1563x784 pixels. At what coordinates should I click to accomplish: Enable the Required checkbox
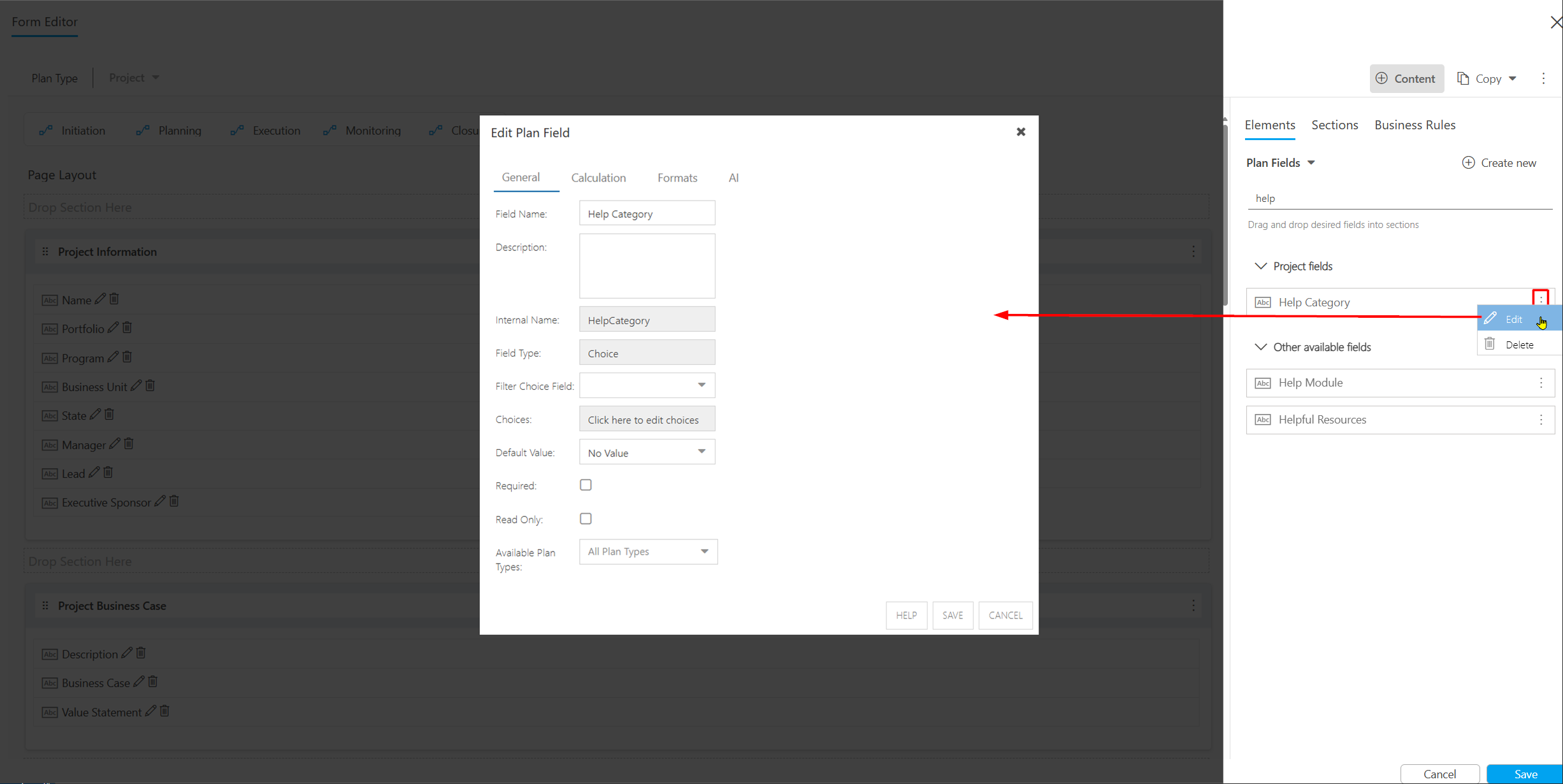coord(586,485)
